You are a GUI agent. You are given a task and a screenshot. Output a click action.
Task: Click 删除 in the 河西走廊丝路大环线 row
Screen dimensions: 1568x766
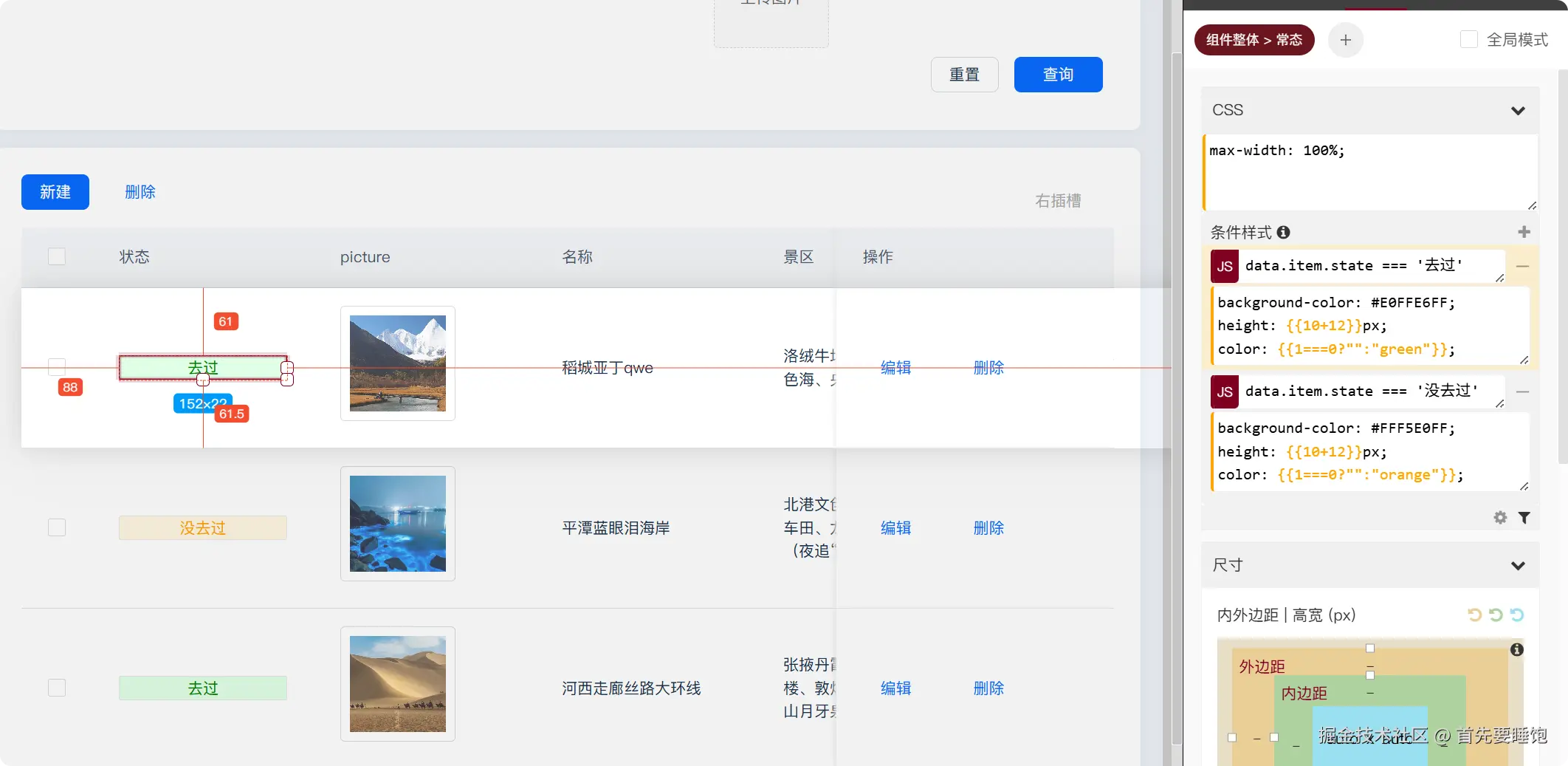988,688
